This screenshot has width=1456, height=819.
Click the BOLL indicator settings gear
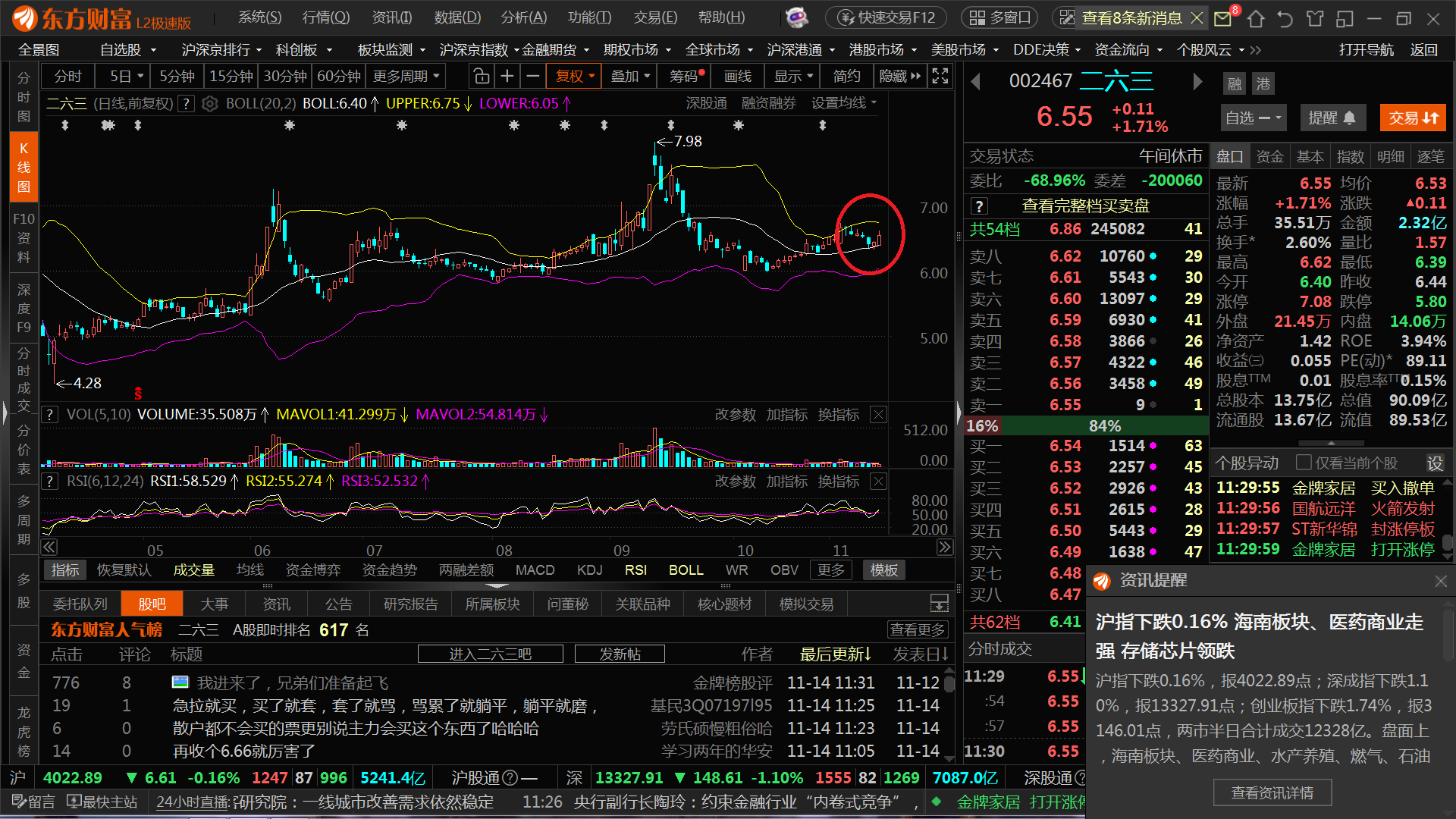coord(210,104)
